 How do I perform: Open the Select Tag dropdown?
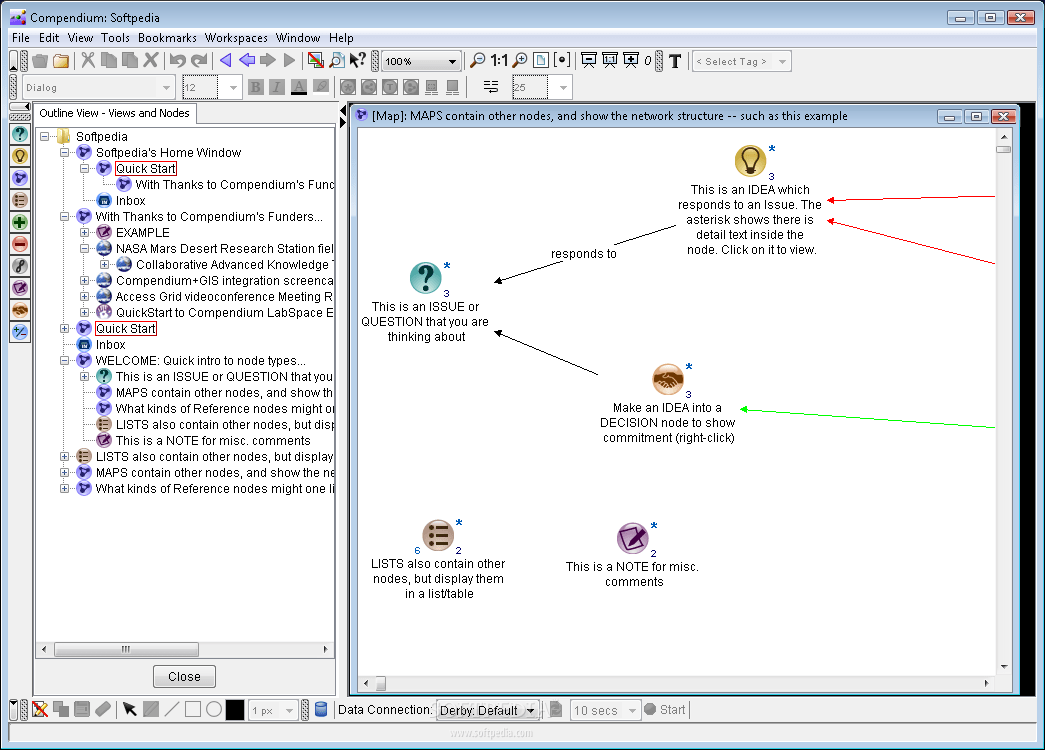[782, 61]
